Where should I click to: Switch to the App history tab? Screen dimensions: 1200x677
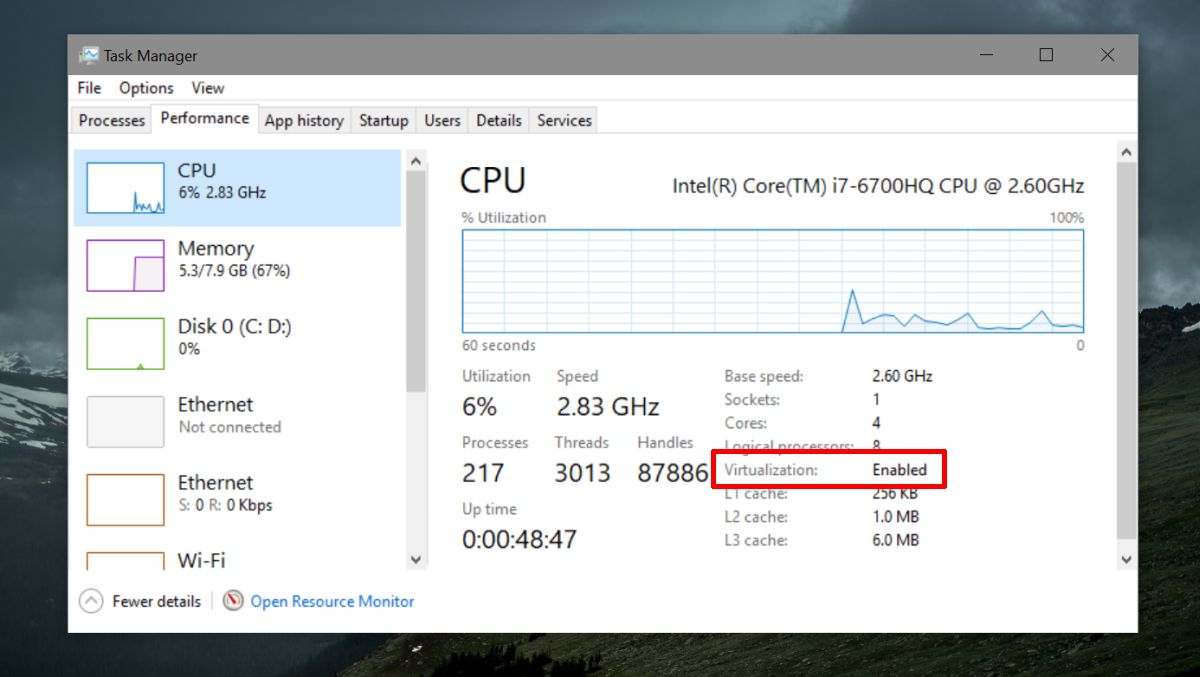(x=304, y=120)
